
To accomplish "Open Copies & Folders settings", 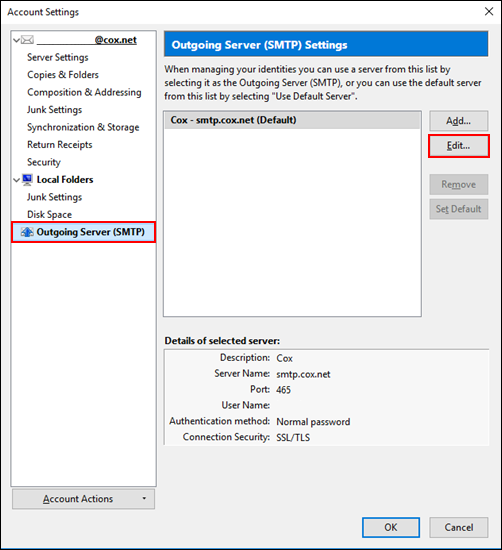I will (63, 75).
